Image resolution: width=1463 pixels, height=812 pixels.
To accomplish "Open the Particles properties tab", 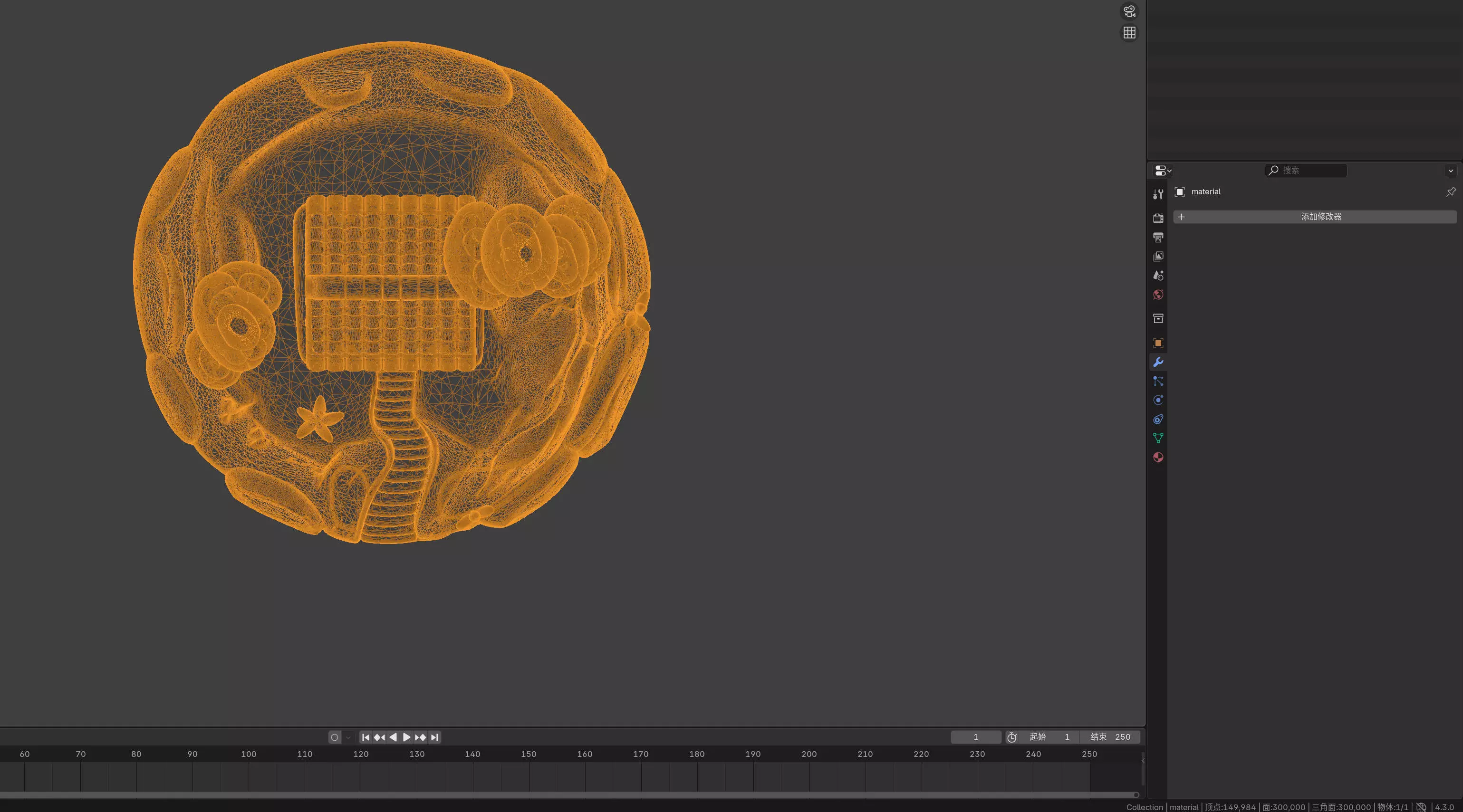I will [1158, 381].
